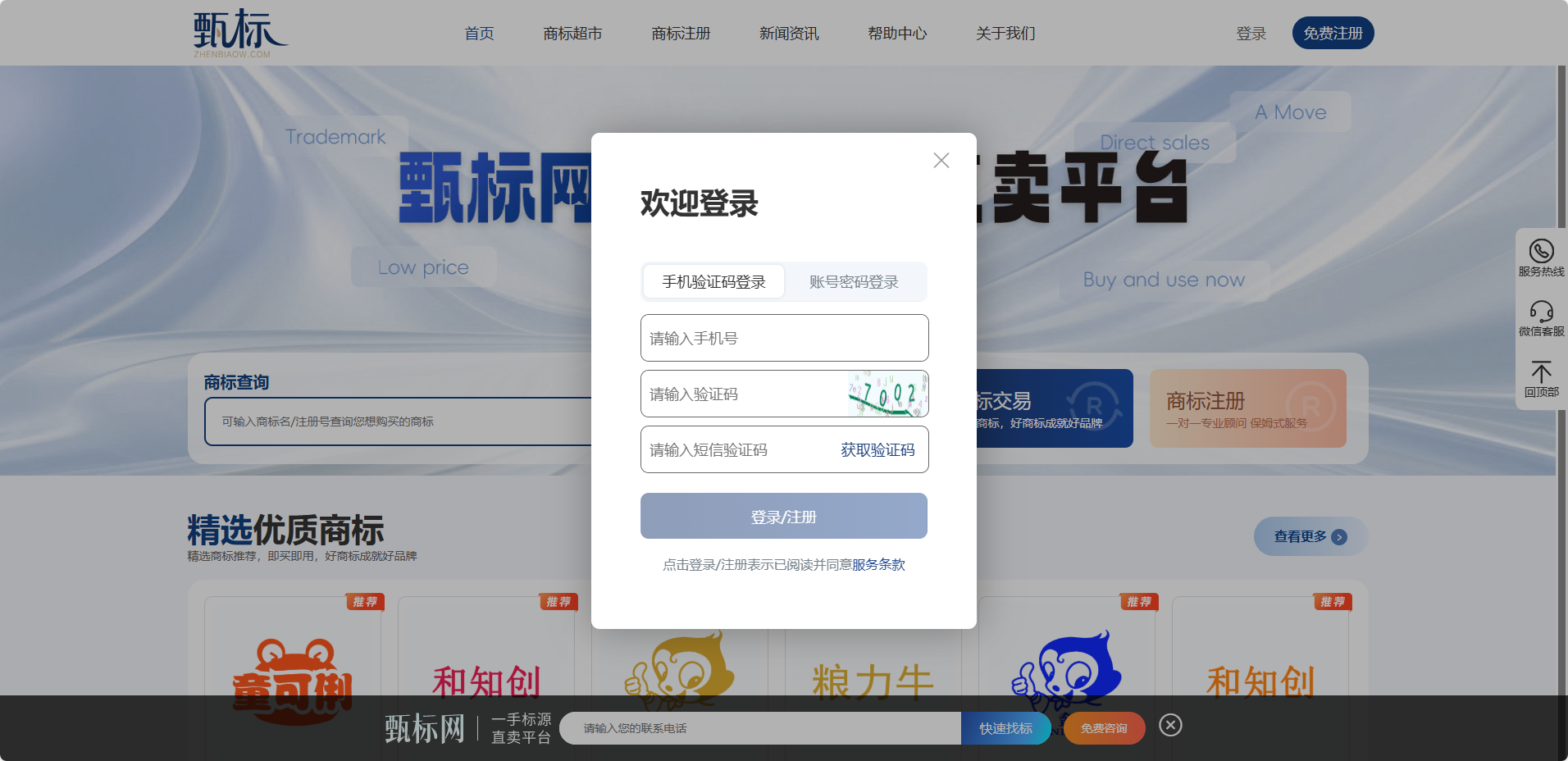
Task: Dismiss the bottom banner with circled X
Action: coord(1170,725)
